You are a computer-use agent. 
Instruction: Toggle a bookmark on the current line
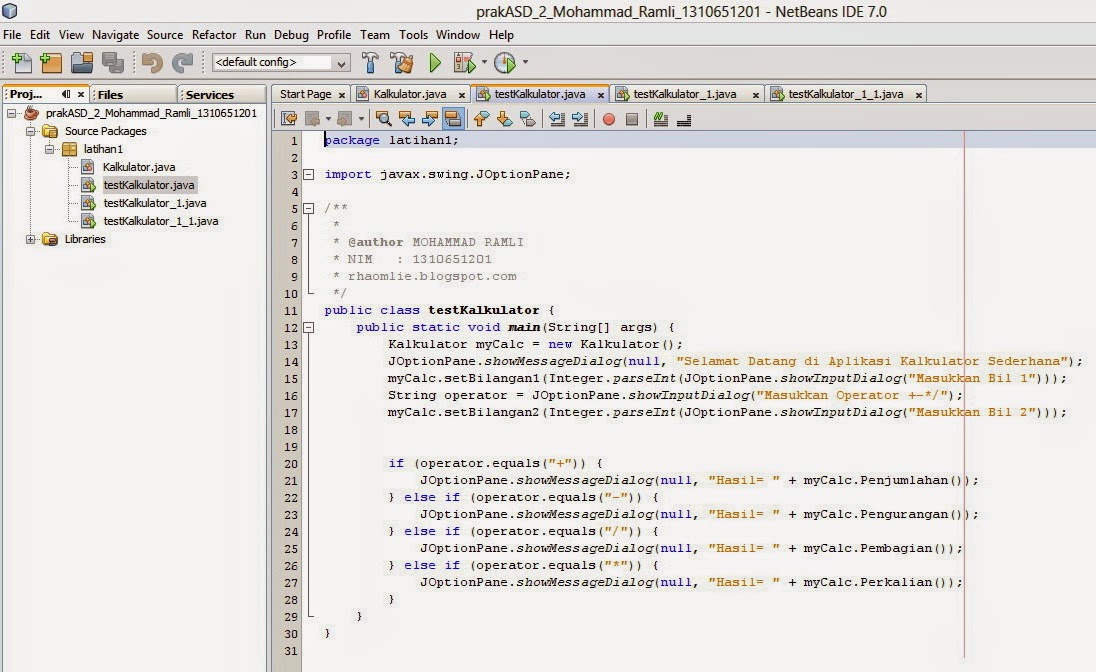[529, 118]
